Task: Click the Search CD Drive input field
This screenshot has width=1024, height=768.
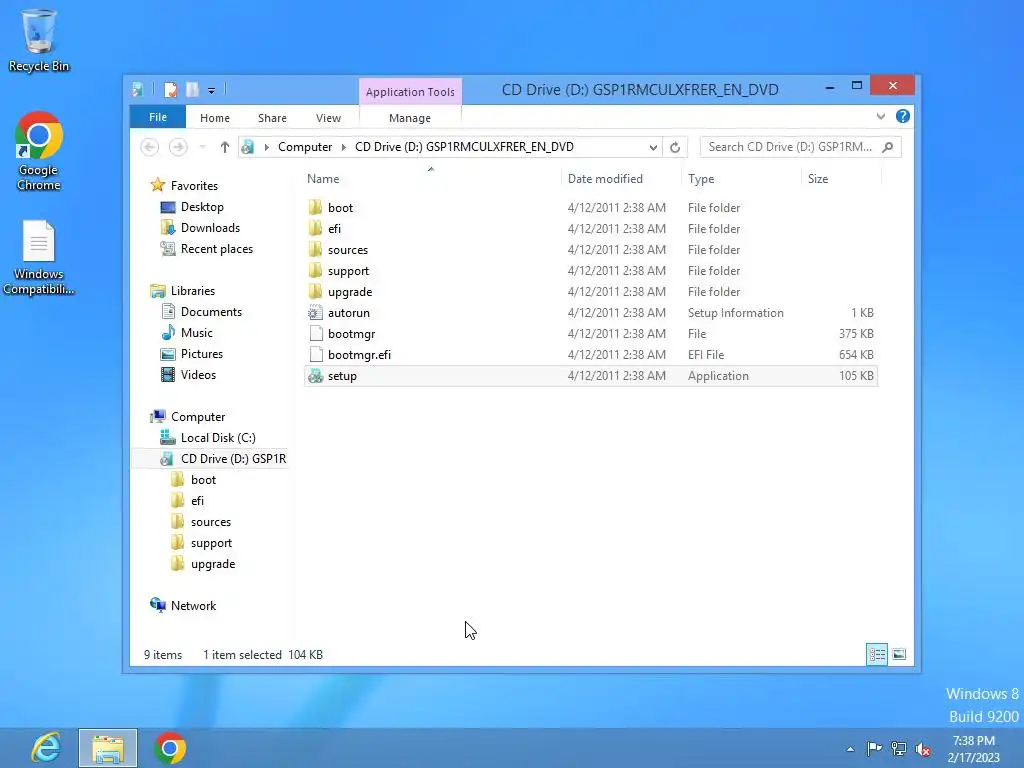Action: pos(790,147)
